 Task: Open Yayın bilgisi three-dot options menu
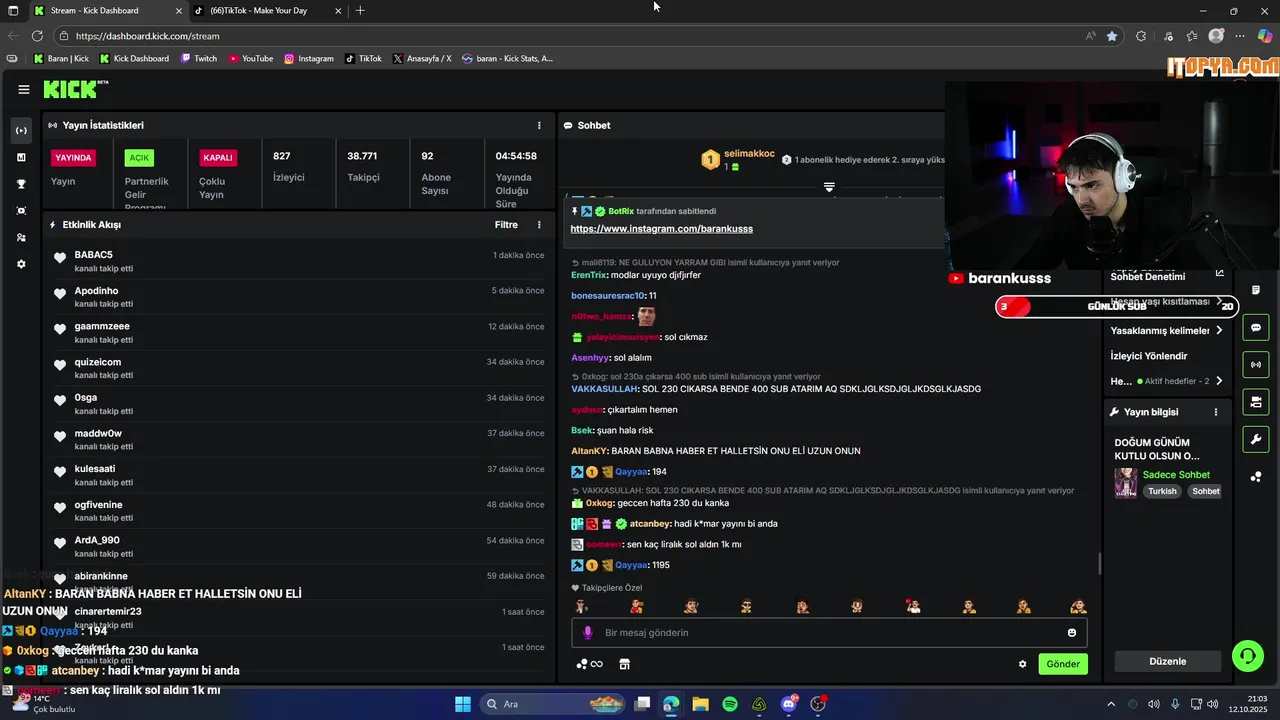pyautogui.click(x=1216, y=412)
